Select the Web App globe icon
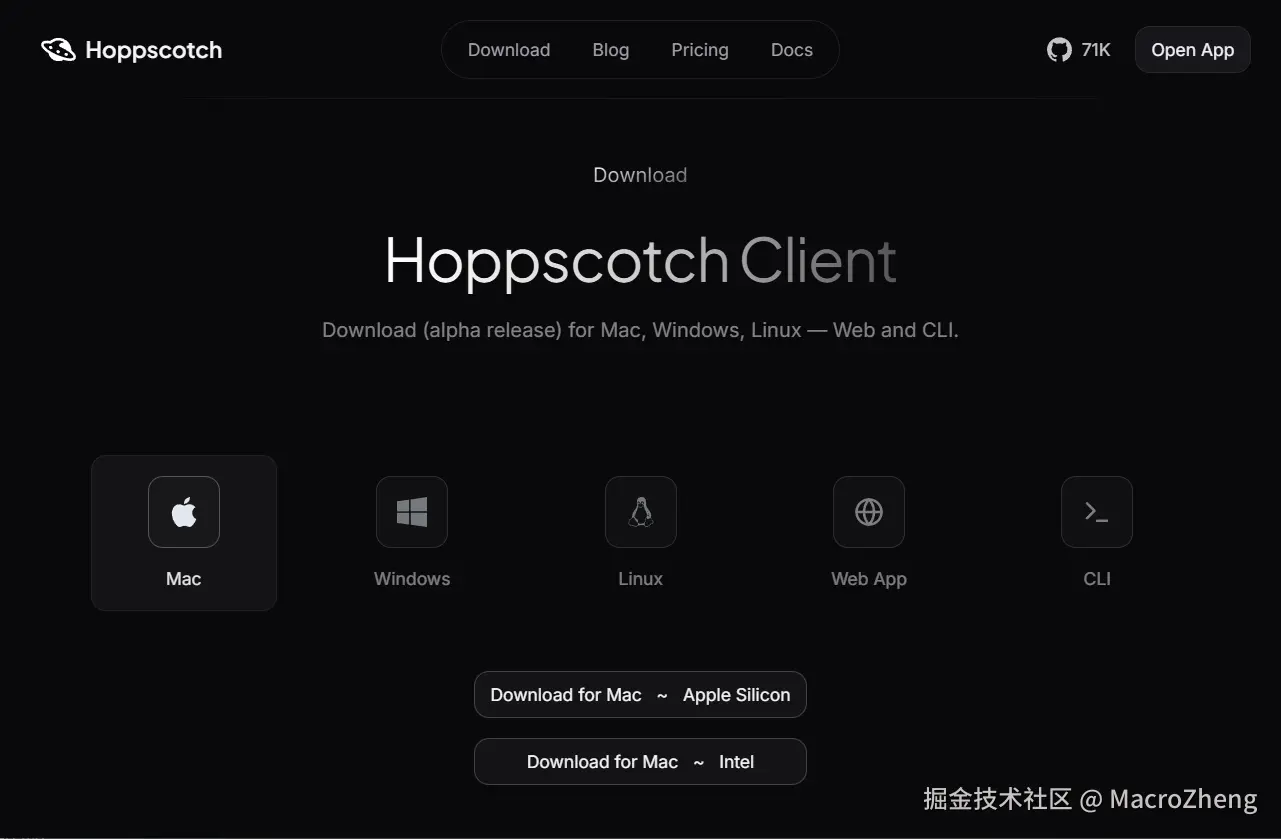 [869, 512]
